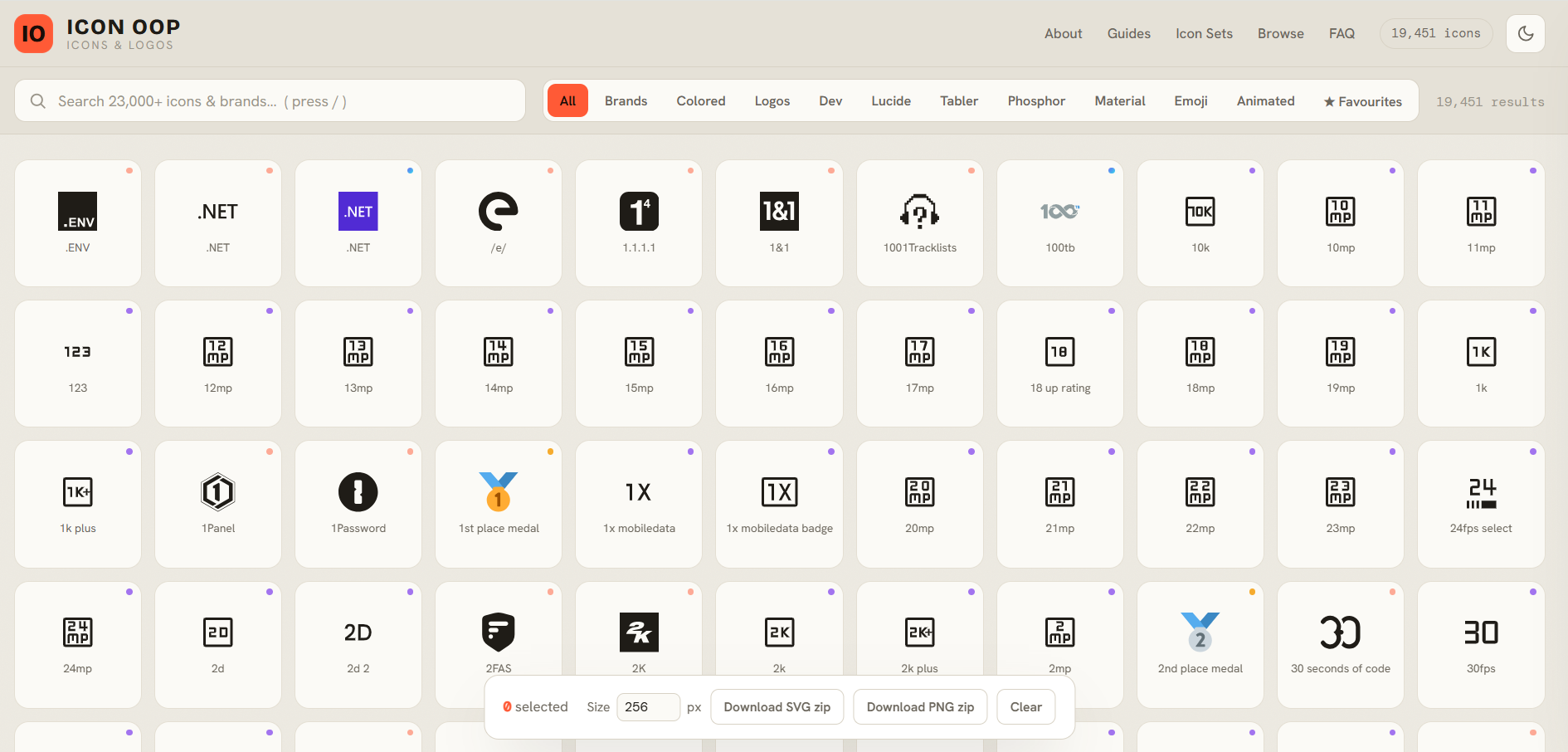Show Favourites tab
1568x752 pixels.
coord(1362,101)
